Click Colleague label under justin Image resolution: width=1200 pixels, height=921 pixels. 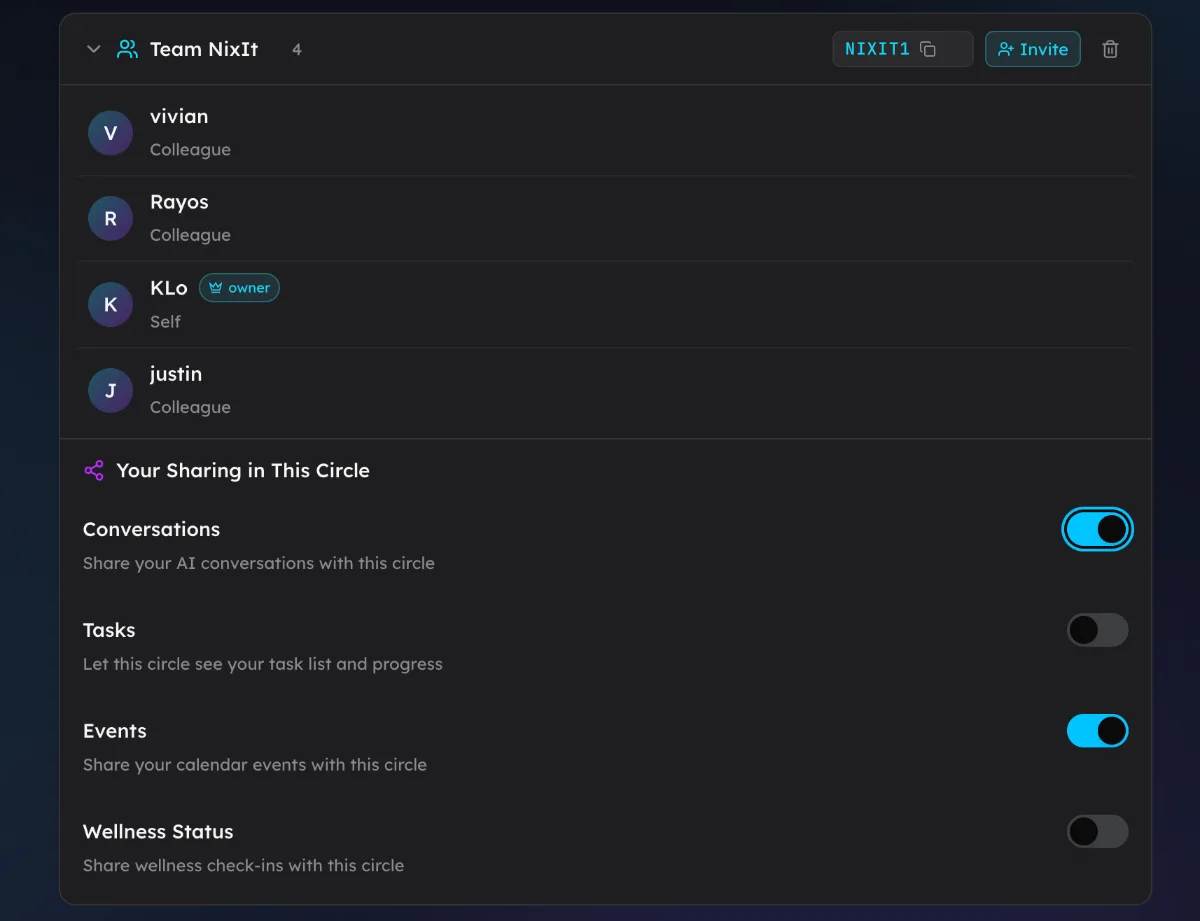coord(190,407)
